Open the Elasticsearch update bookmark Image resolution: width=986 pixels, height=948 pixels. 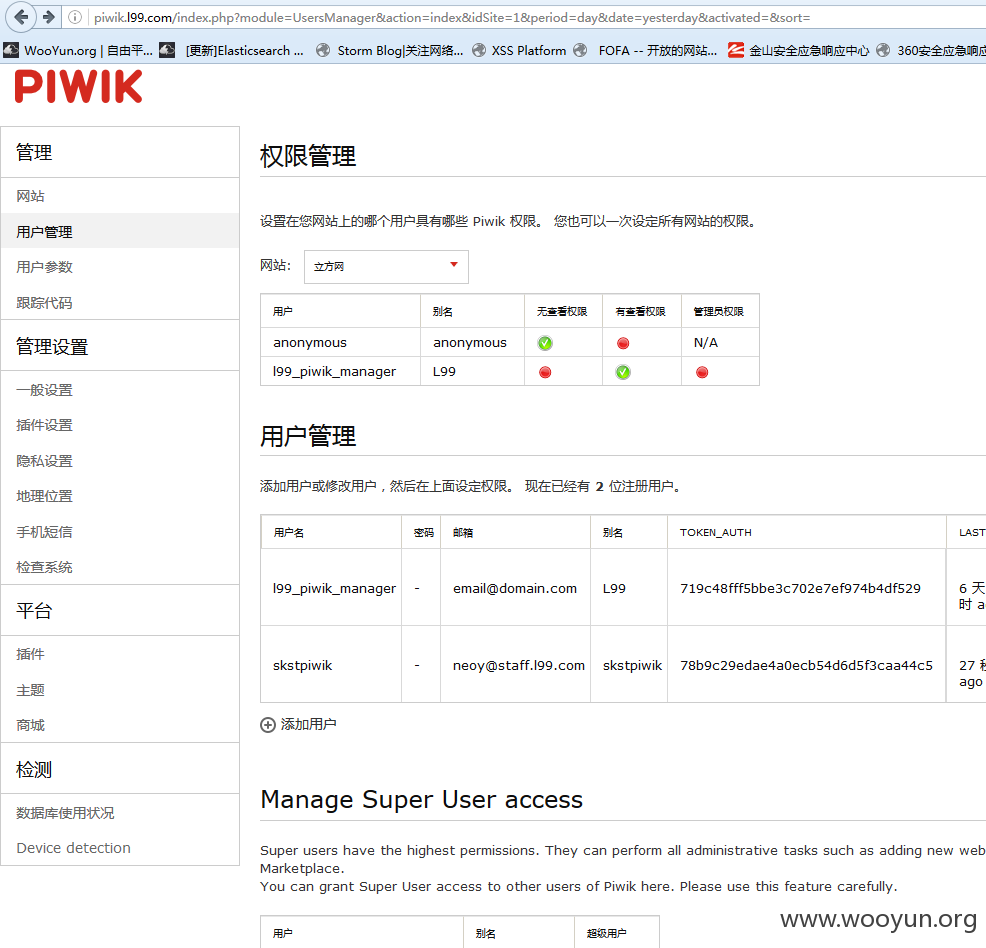pos(231,50)
